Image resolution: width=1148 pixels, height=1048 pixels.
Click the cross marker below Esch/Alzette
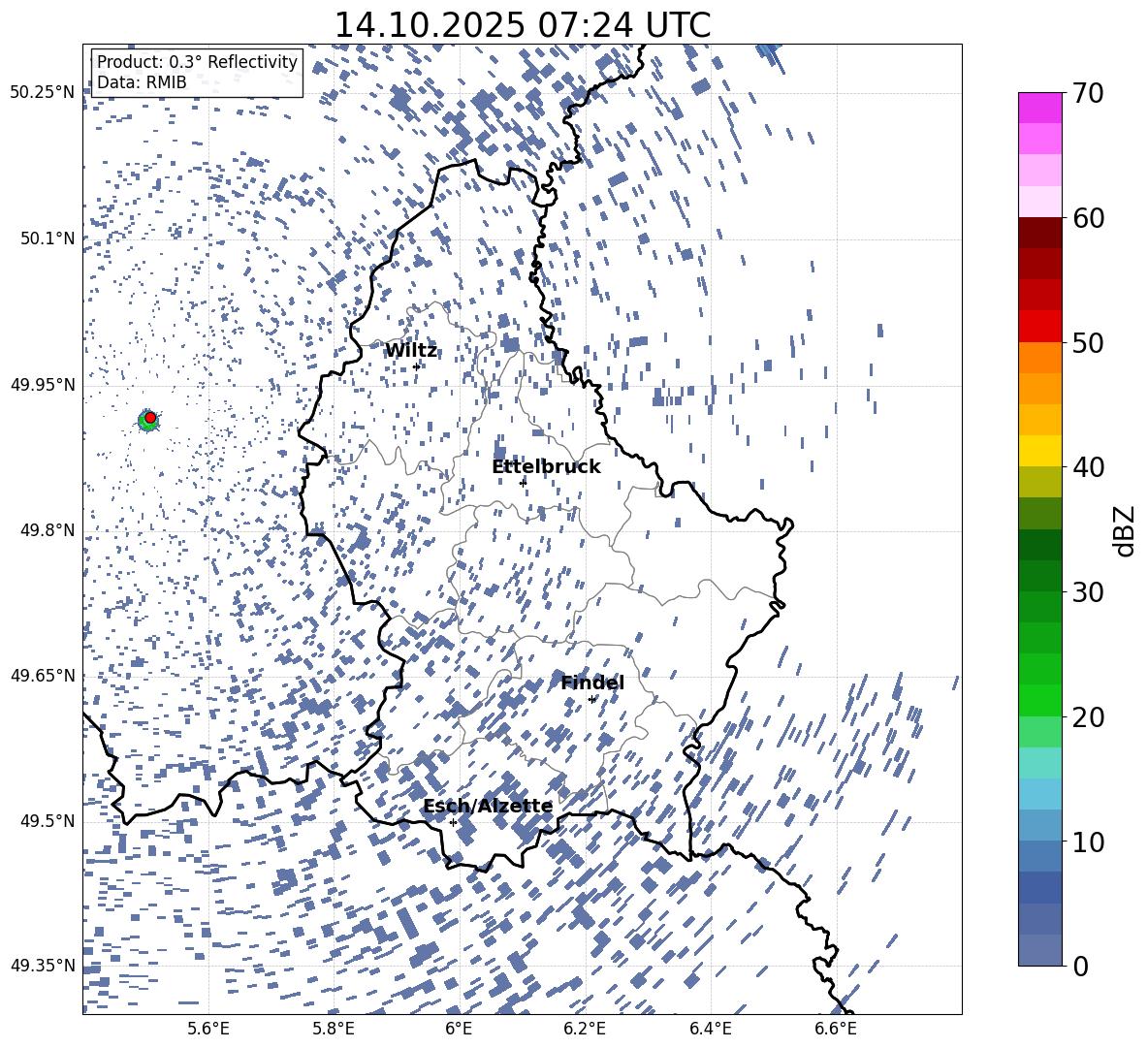(x=453, y=822)
